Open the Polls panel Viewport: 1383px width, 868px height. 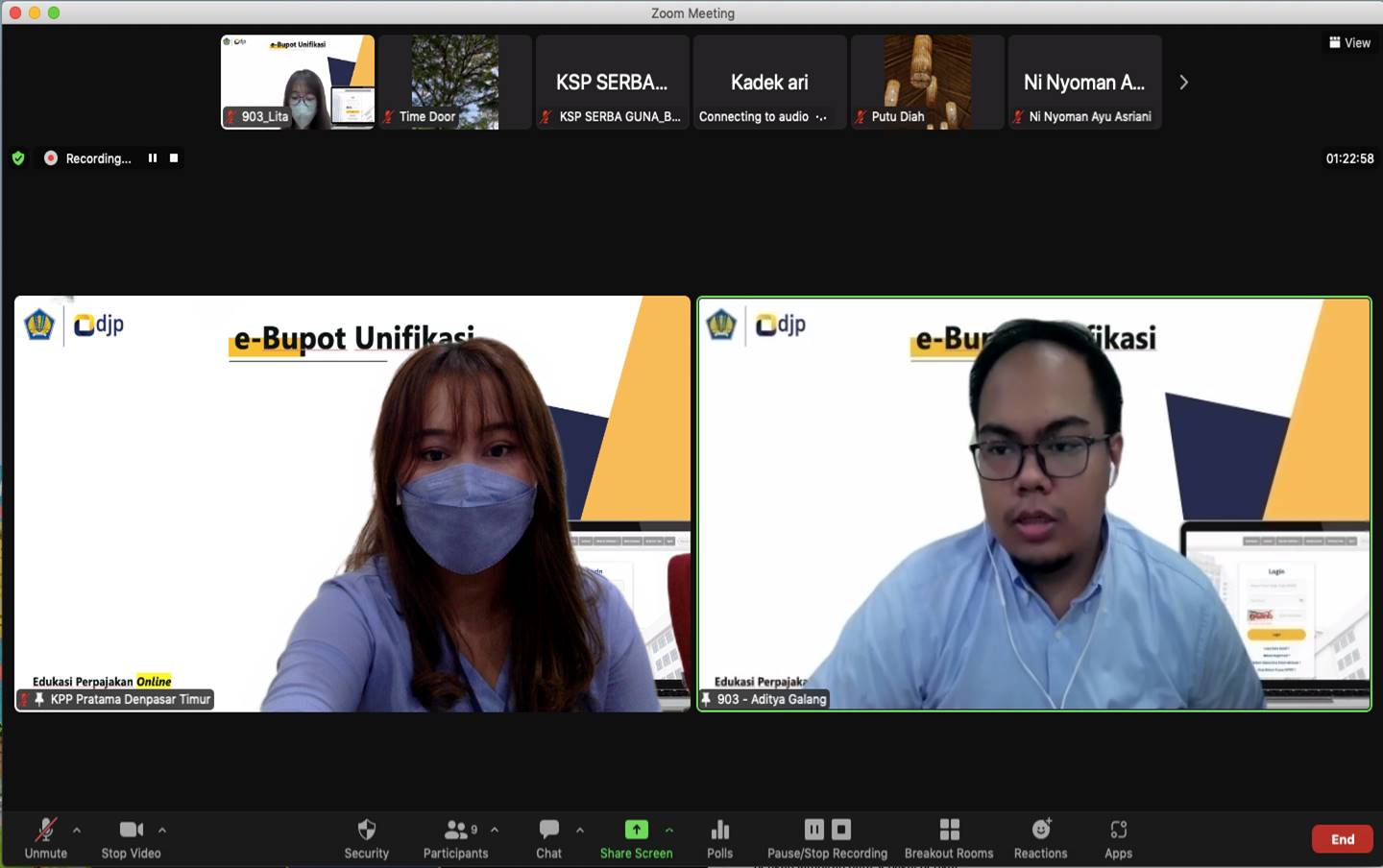tap(719, 837)
